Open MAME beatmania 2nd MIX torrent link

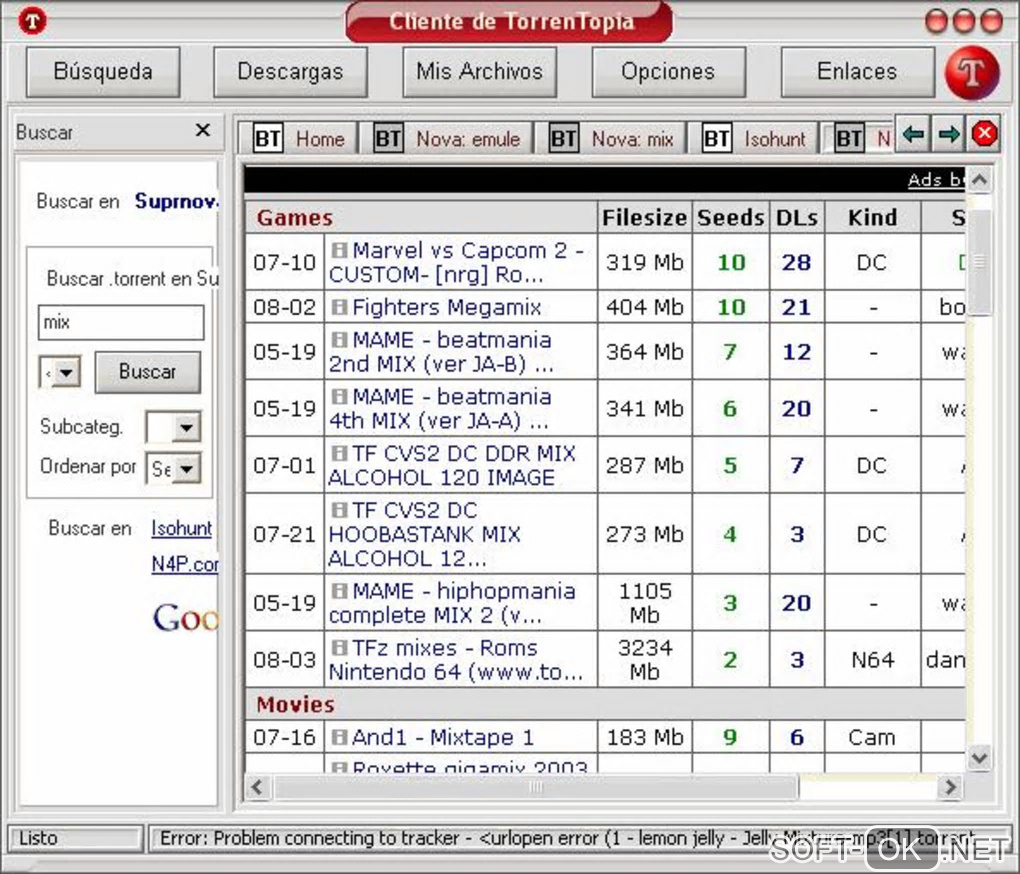click(x=442, y=352)
